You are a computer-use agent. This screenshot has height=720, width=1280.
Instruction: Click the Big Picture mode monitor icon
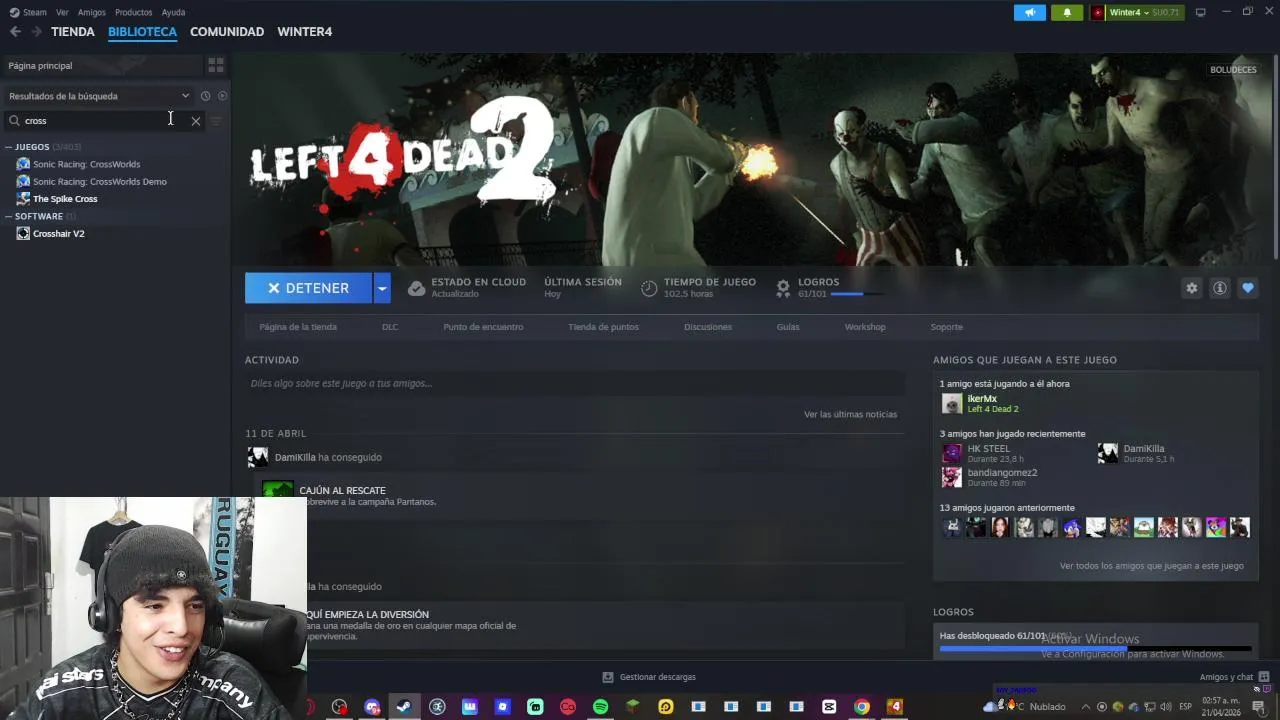click(x=1200, y=12)
